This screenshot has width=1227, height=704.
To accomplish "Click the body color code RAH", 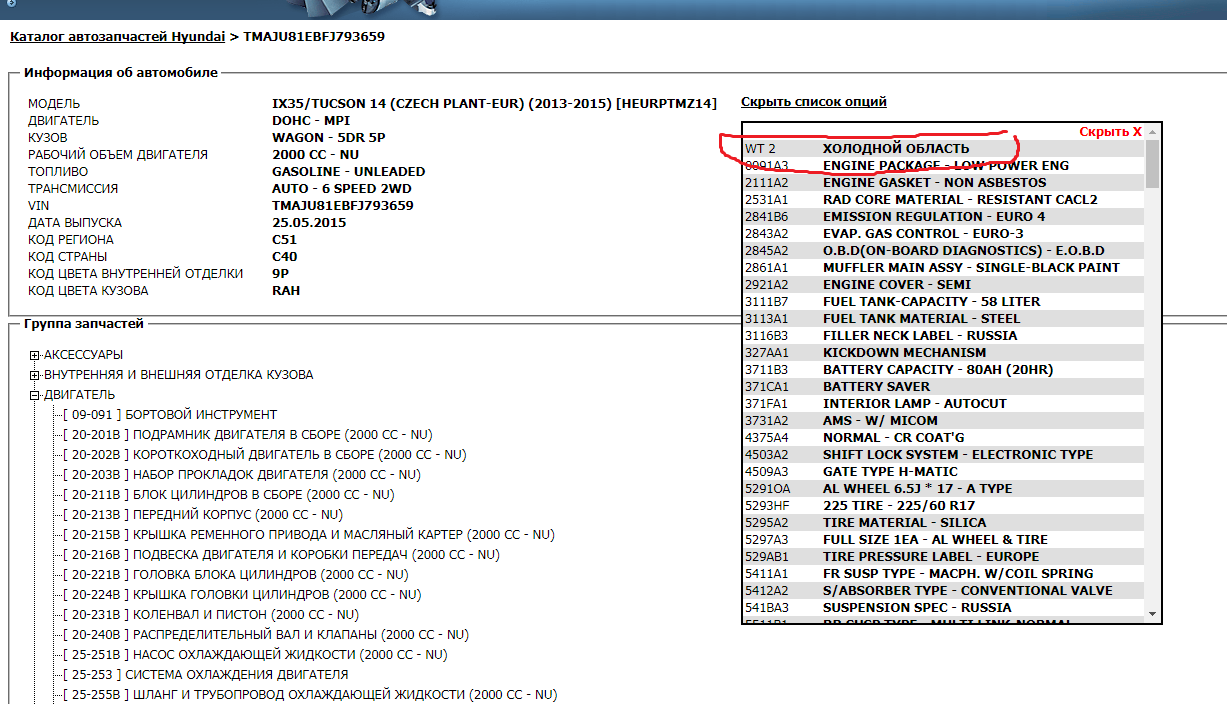I will [286, 291].
